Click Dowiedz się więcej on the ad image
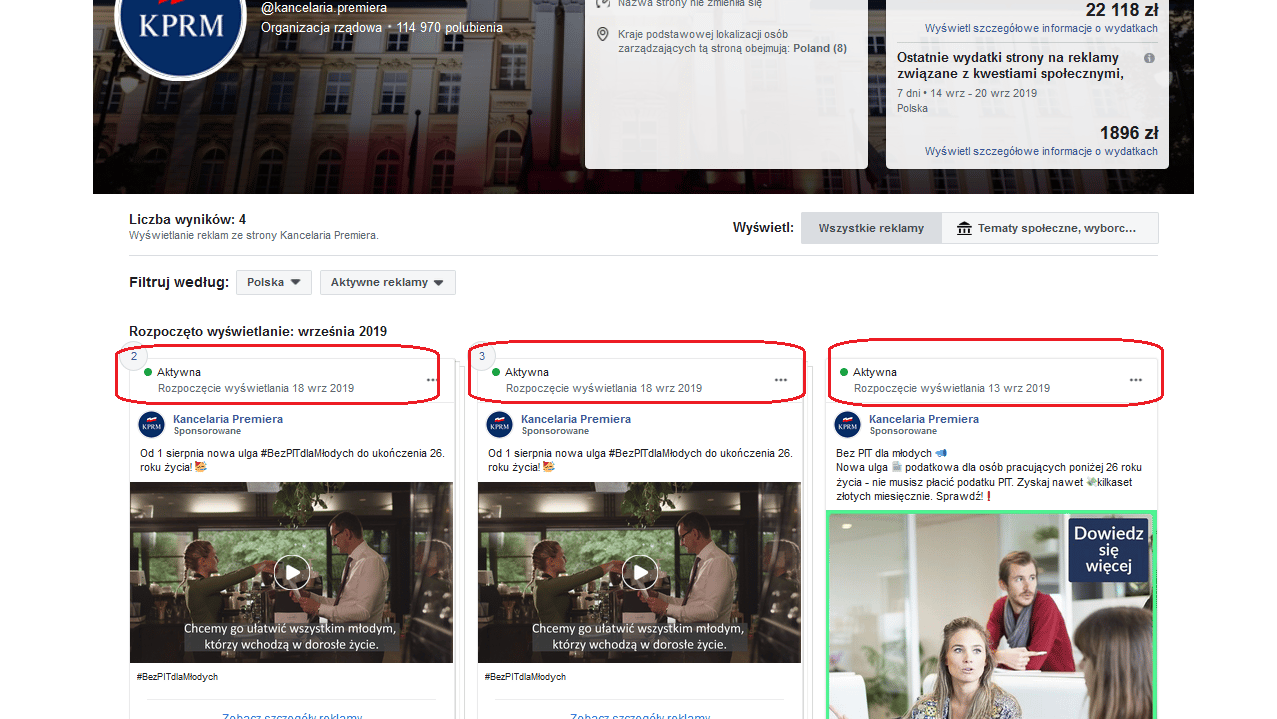Viewport: 1277px width, 719px height. point(1109,550)
